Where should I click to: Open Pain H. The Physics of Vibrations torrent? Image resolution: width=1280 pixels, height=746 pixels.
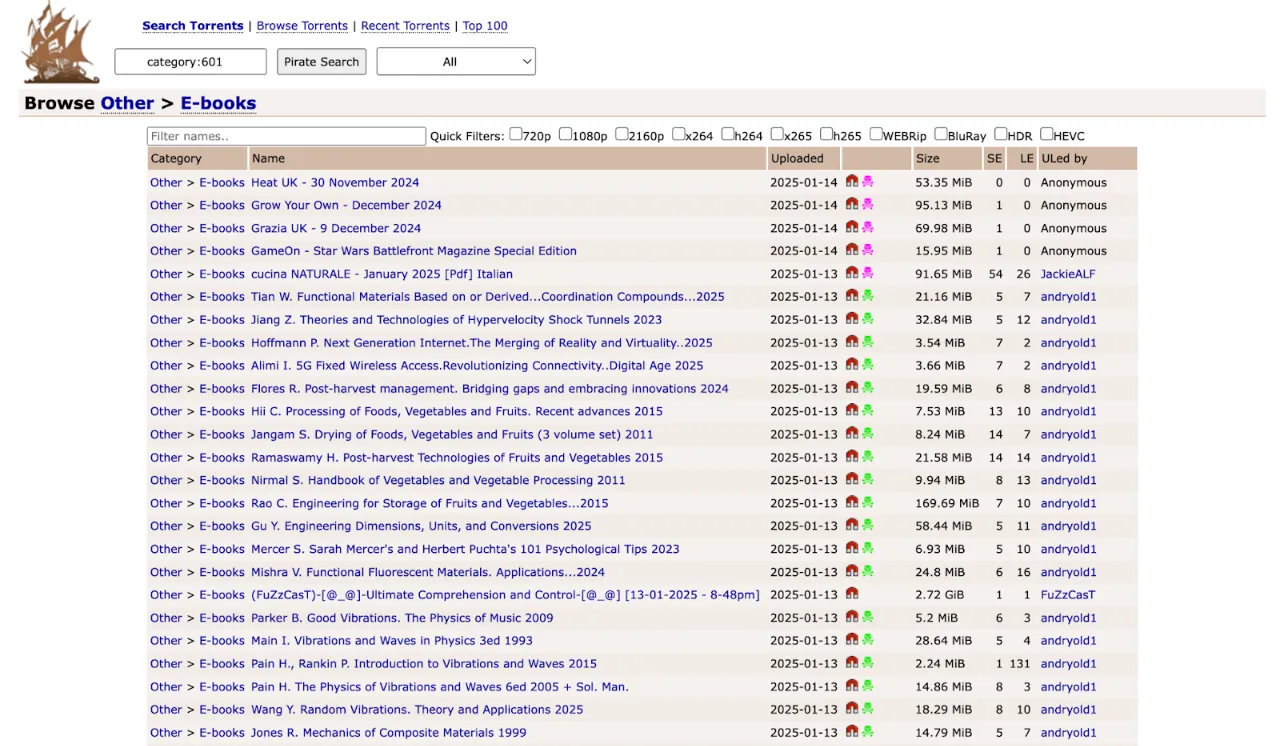click(440, 687)
